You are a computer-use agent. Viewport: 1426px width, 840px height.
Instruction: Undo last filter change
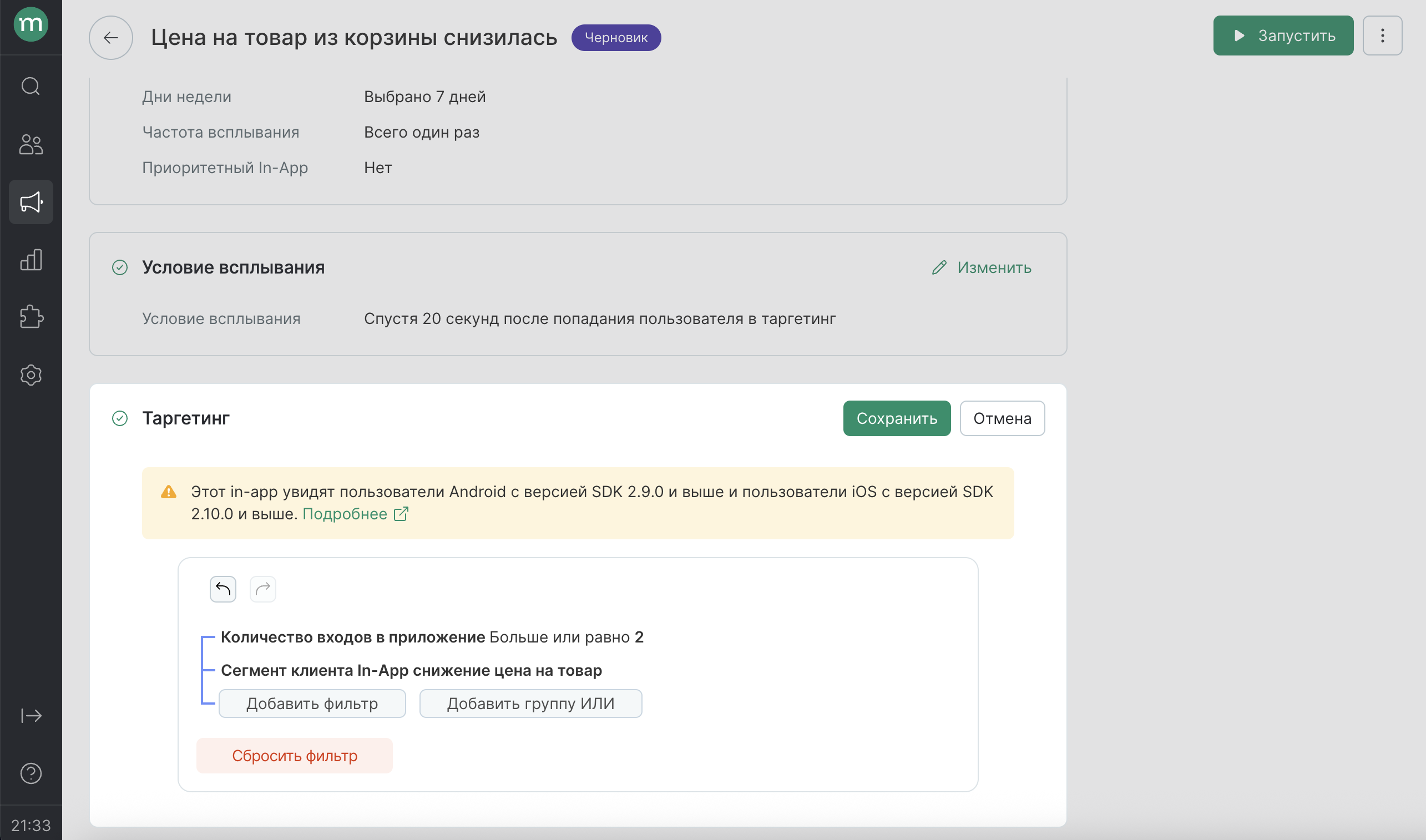pyautogui.click(x=223, y=589)
